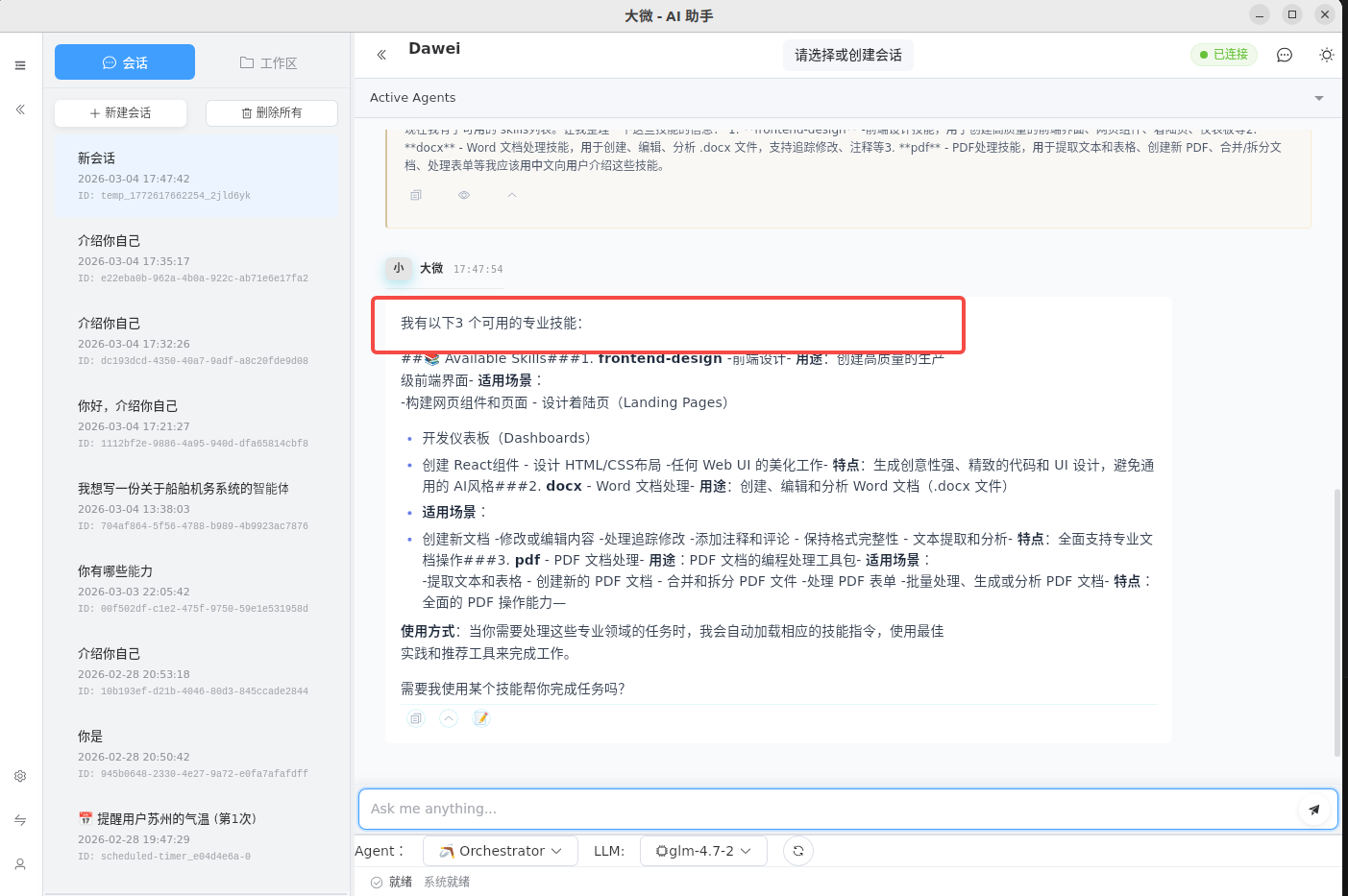Click the send message paper-plane icon
This screenshot has height=896, width=1348.
tap(1314, 809)
